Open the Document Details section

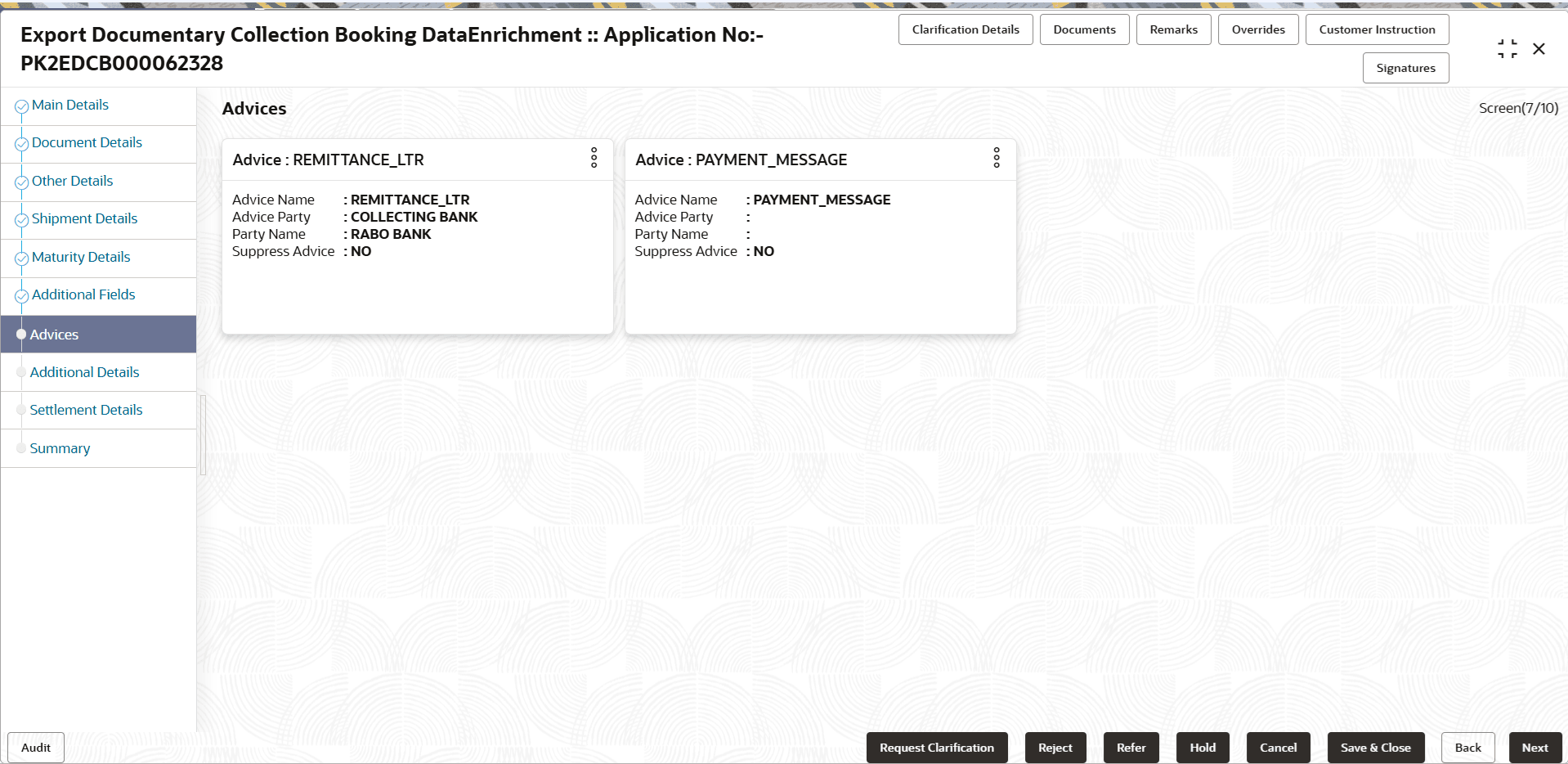(x=87, y=142)
